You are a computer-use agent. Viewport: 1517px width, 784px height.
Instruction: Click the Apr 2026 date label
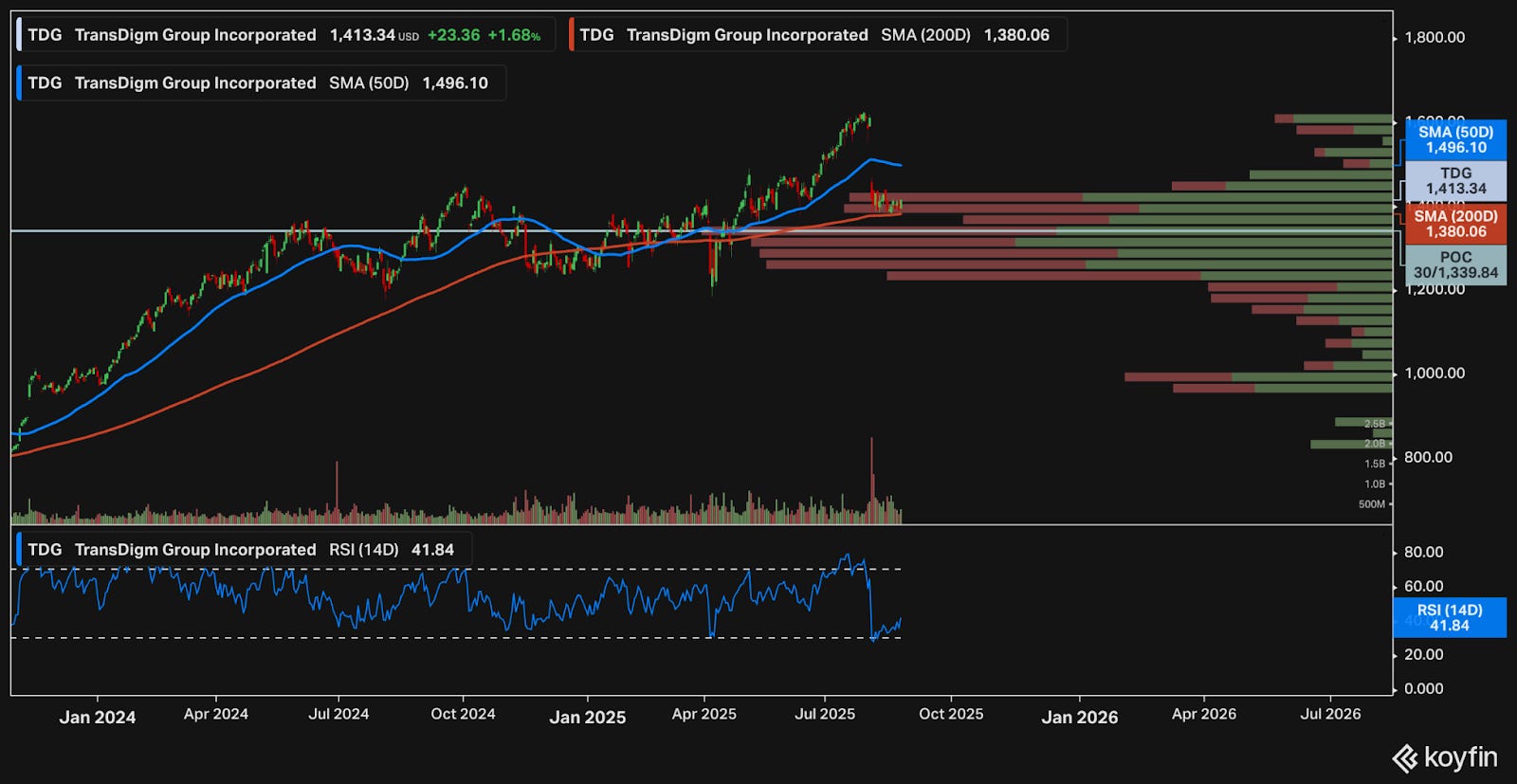click(x=1204, y=714)
